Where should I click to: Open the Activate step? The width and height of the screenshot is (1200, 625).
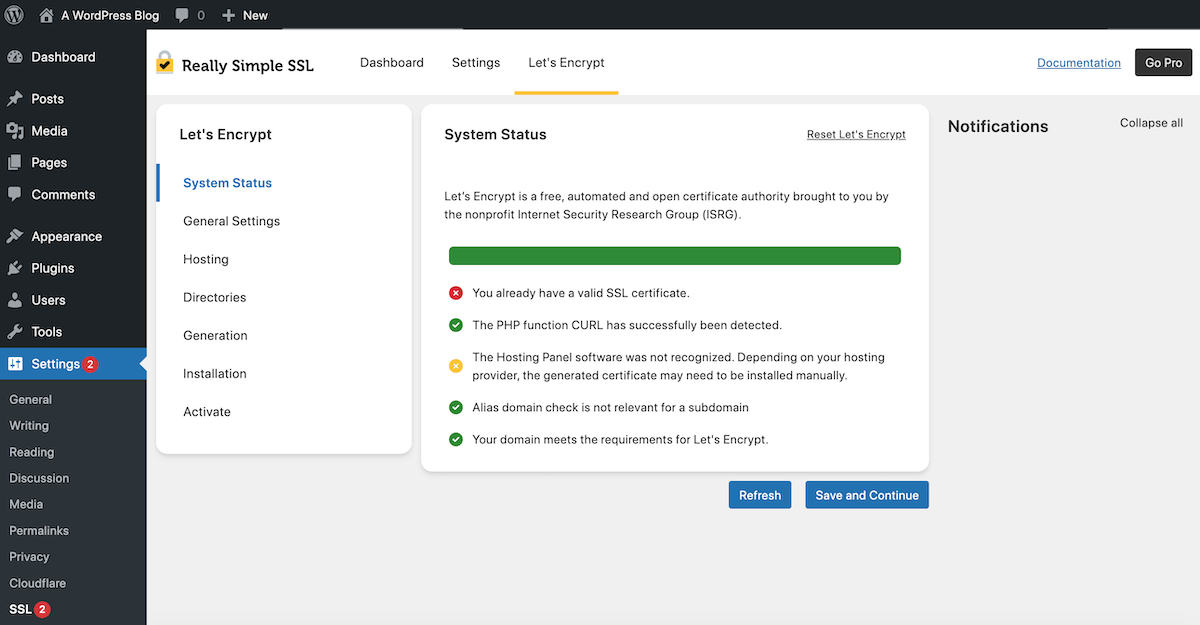pyautogui.click(x=207, y=411)
